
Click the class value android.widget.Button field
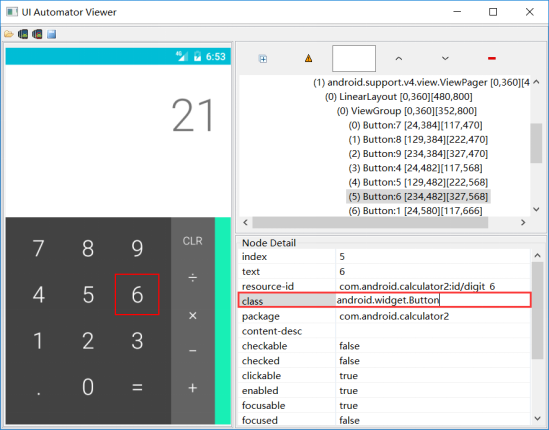(433, 300)
